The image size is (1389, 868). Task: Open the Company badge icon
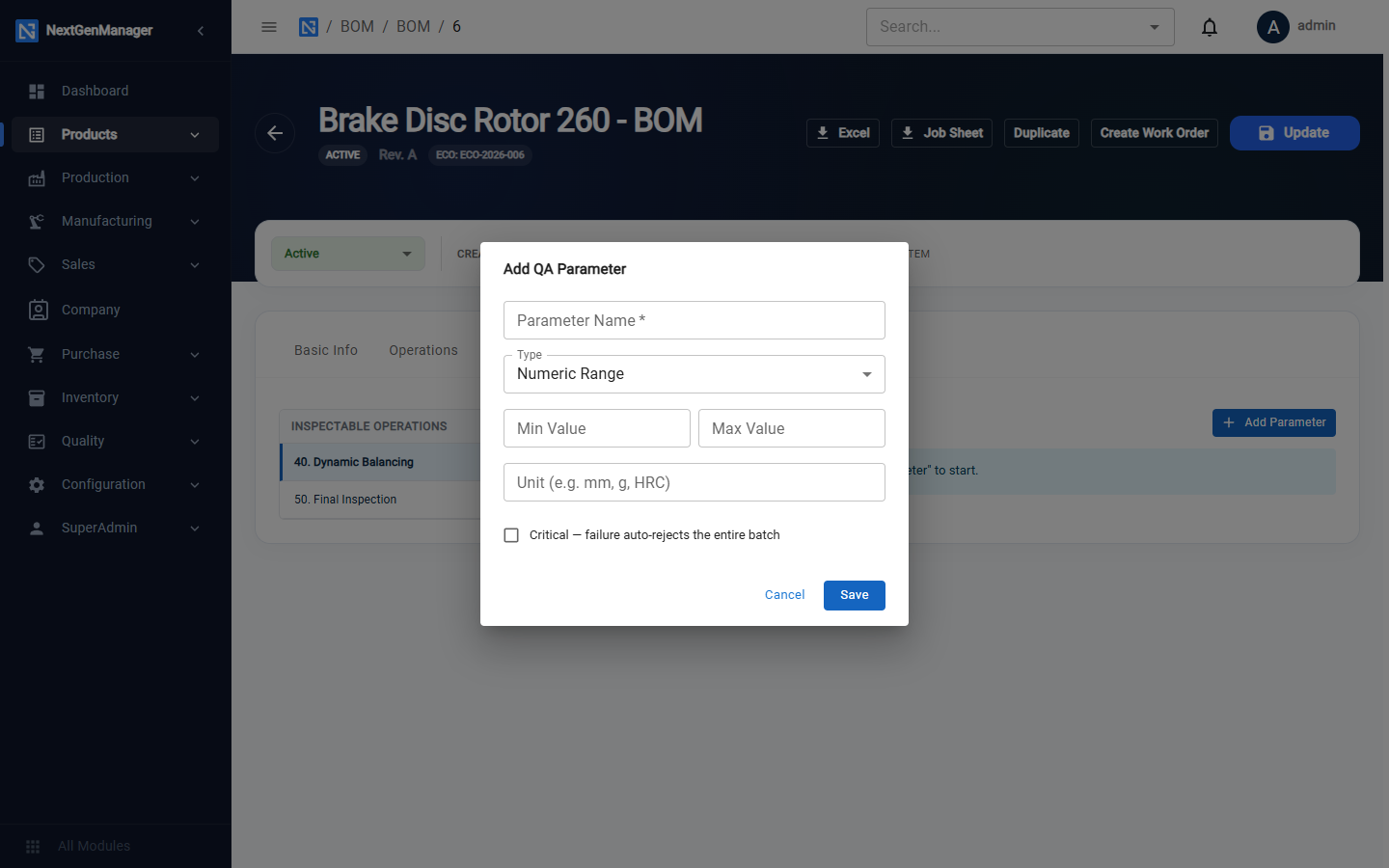pos(38,310)
